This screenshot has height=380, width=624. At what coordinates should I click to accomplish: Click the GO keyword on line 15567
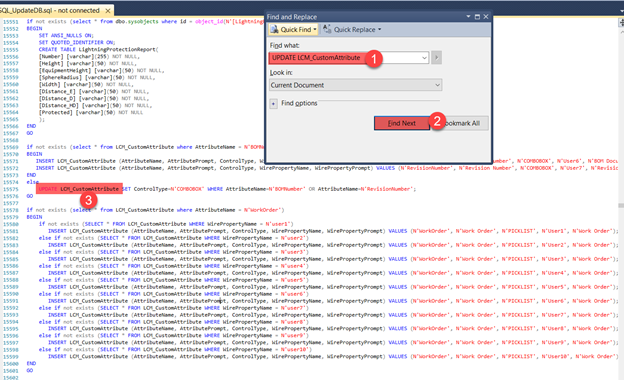click(x=30, y=133)
